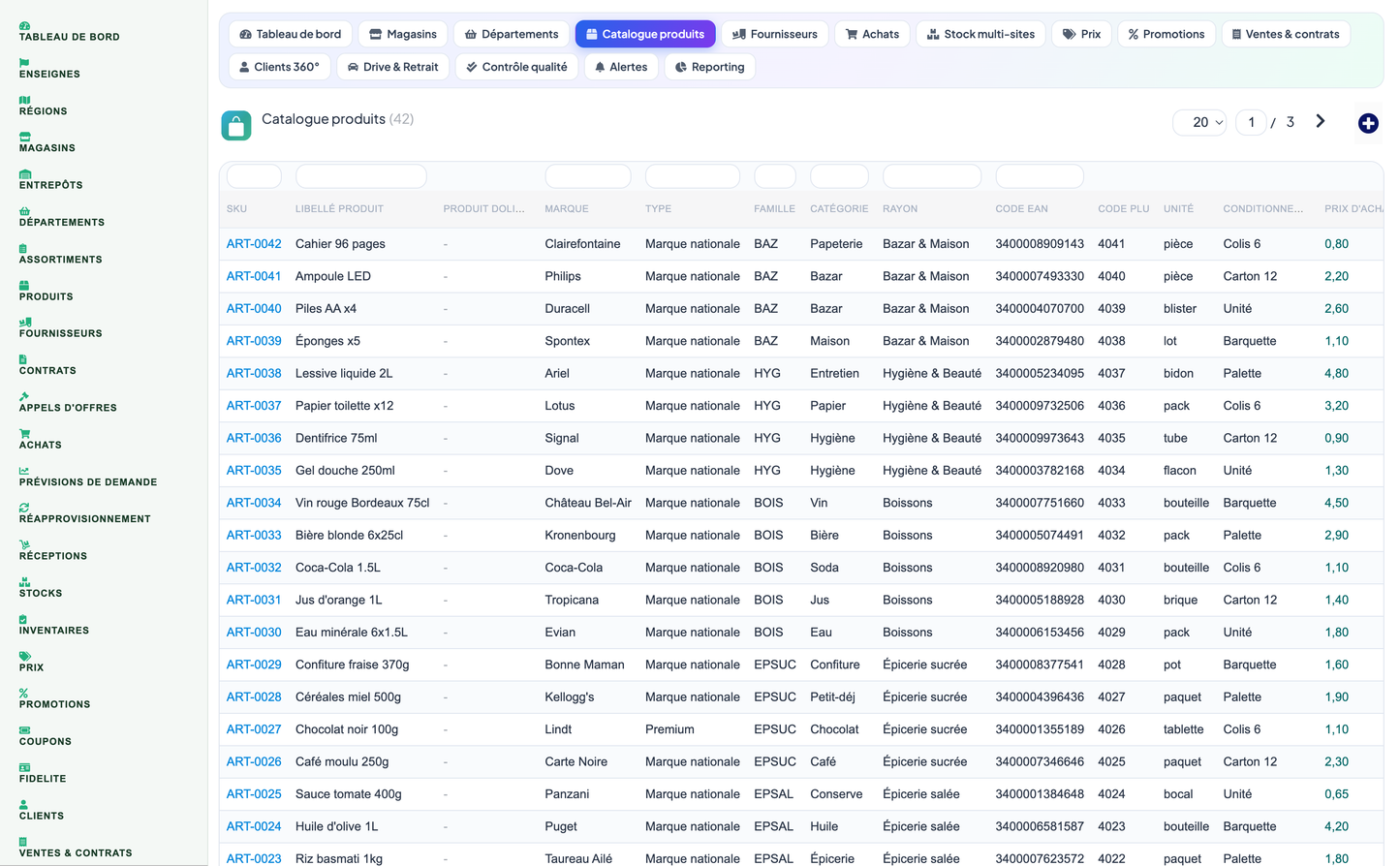Click the Clients person icon in sidebar
Image resolution: width=1400 pixels, height=866 pixels.
23,805
